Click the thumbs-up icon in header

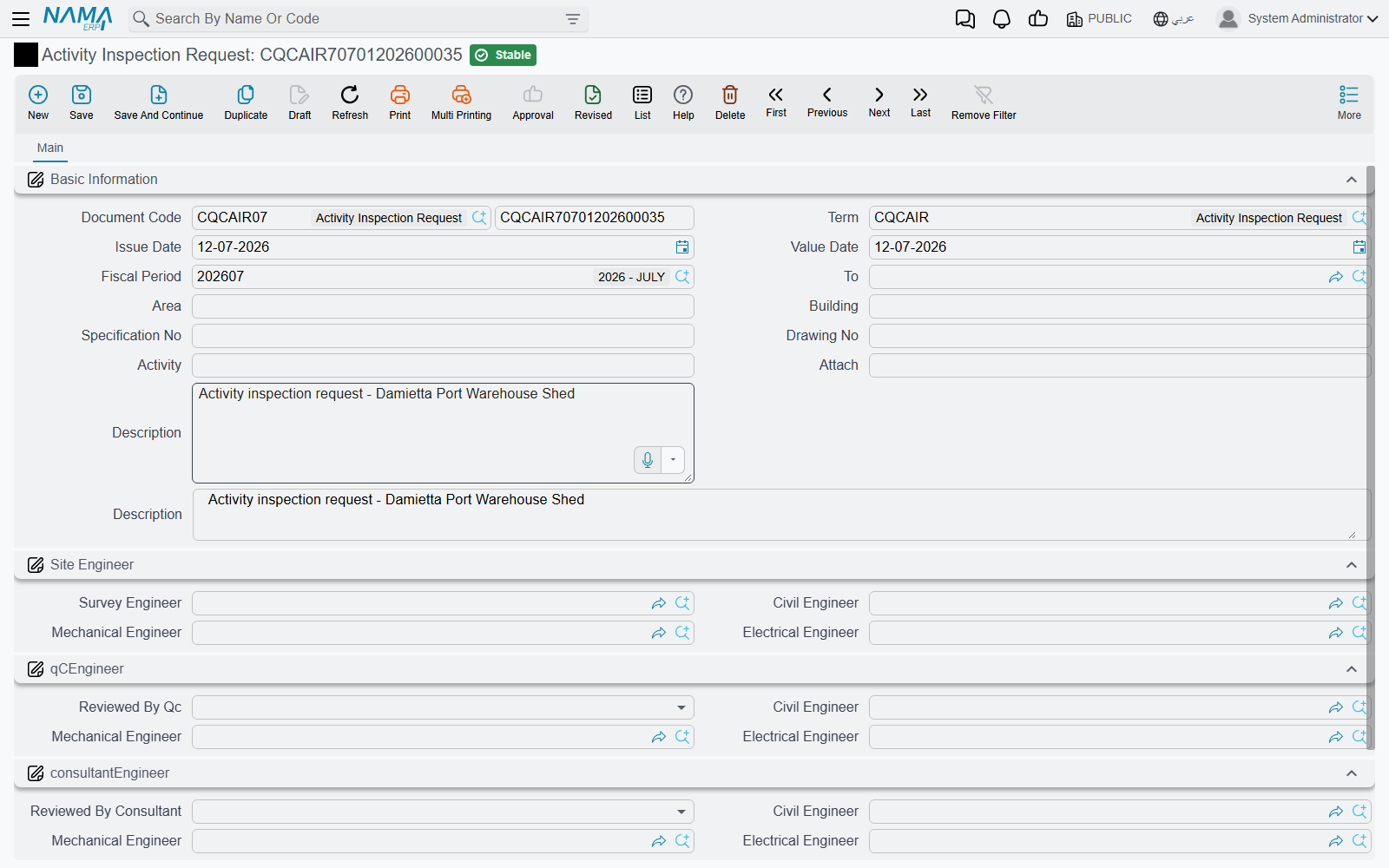1038,18
